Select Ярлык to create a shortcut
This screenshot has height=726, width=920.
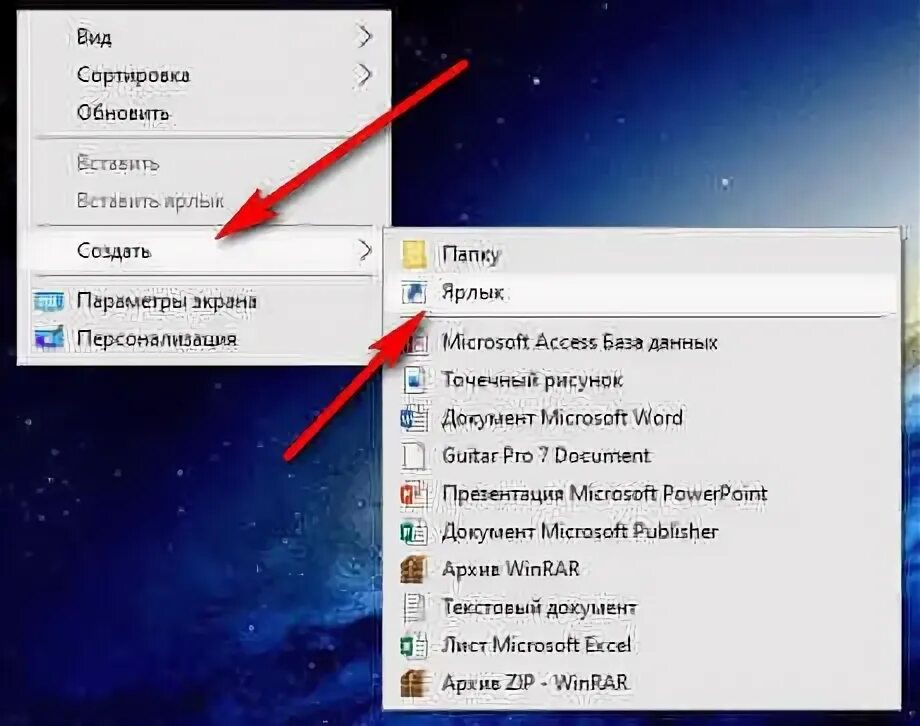pyautogui.click(x=642, y=292)
